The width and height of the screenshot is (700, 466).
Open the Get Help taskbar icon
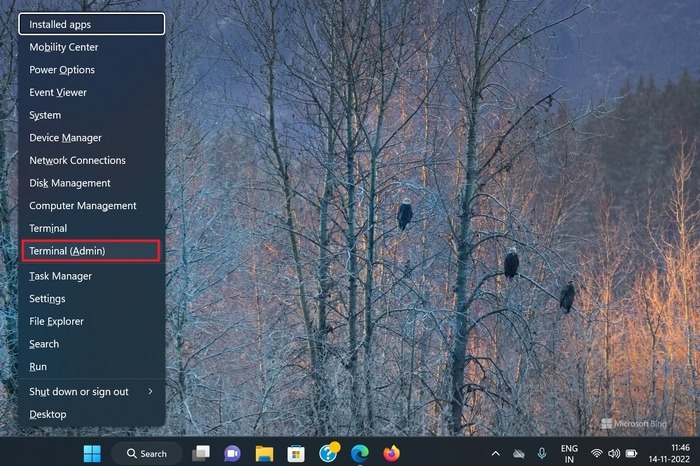pyautogui.click(x=329, y=453)
